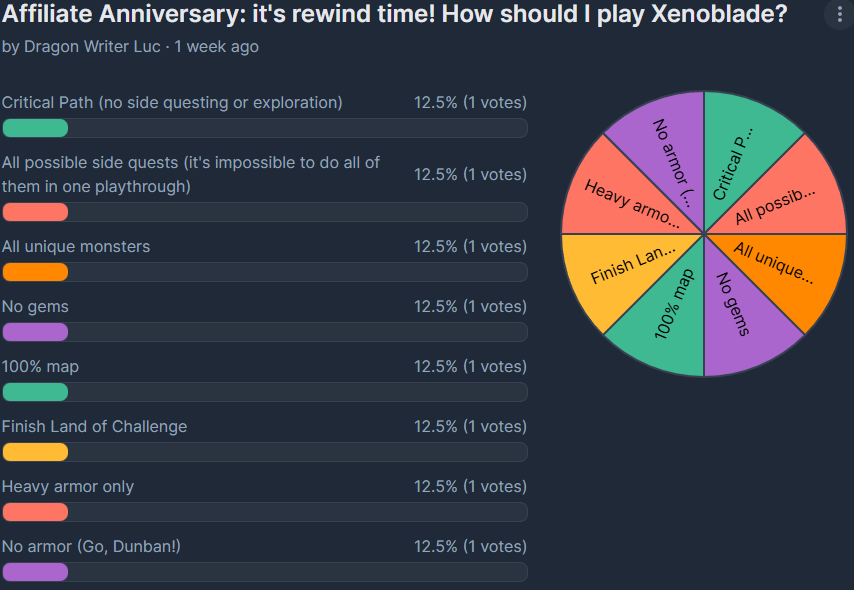Pick the No gems poll option
This screenshot has width=854, height=590.
click(x=35, y=307)
